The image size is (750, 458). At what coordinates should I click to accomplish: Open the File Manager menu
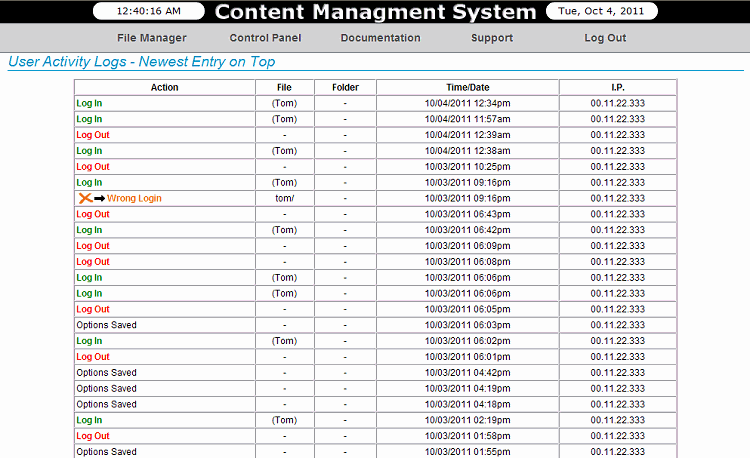(152, 38)
